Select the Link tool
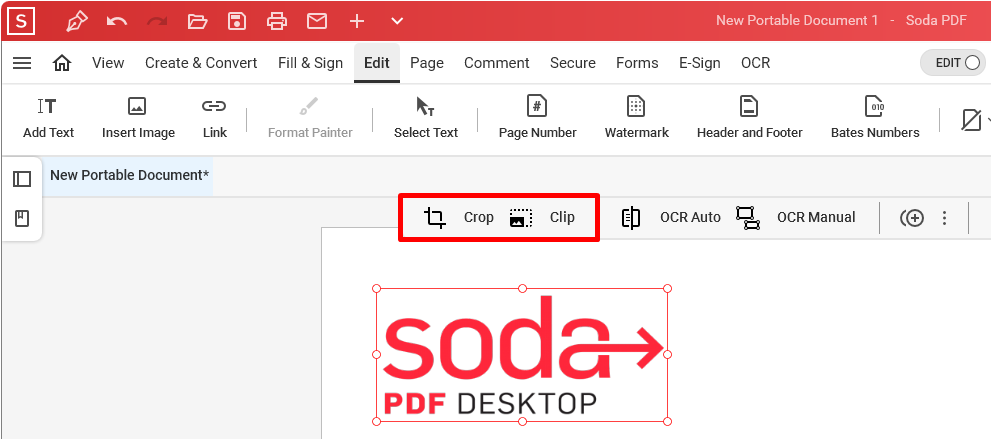 (215, 118)
